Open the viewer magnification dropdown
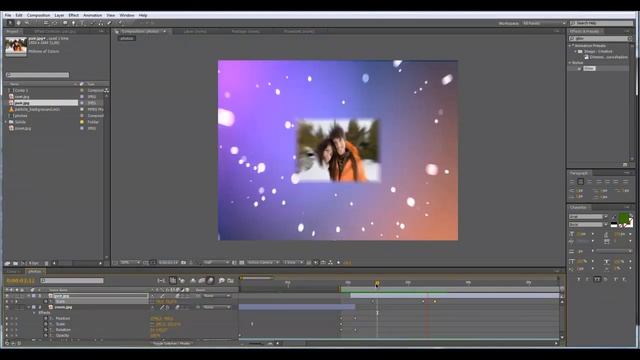The height and width of the screenshot is (360, 640). [131, 262]
